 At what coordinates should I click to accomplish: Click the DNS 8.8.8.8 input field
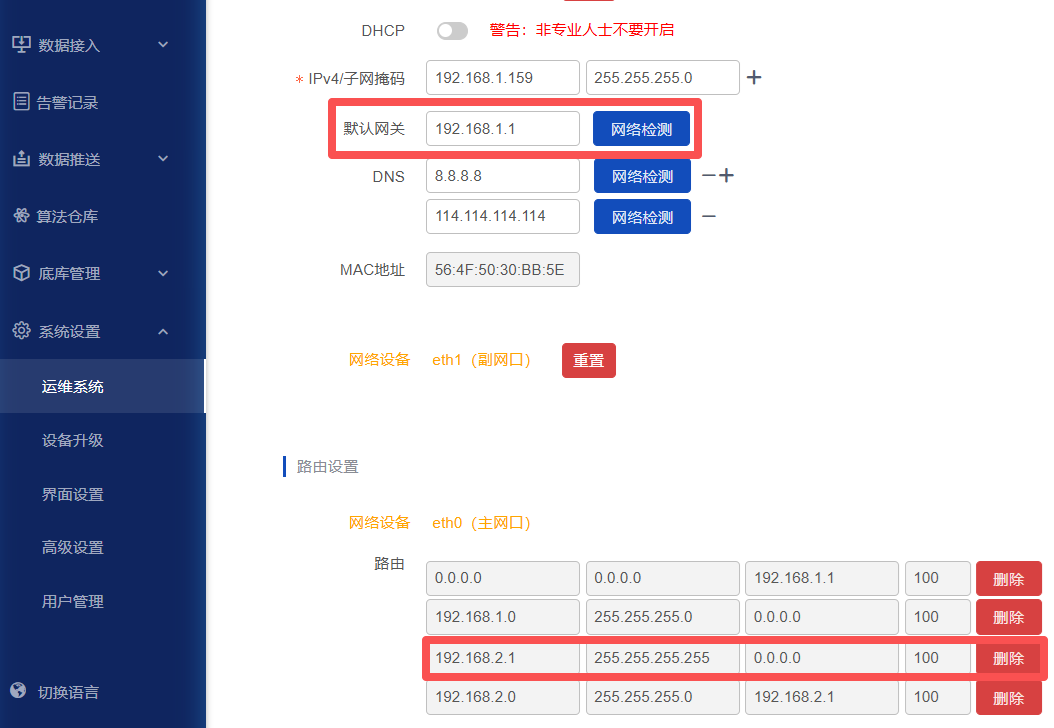pos(502,176)
